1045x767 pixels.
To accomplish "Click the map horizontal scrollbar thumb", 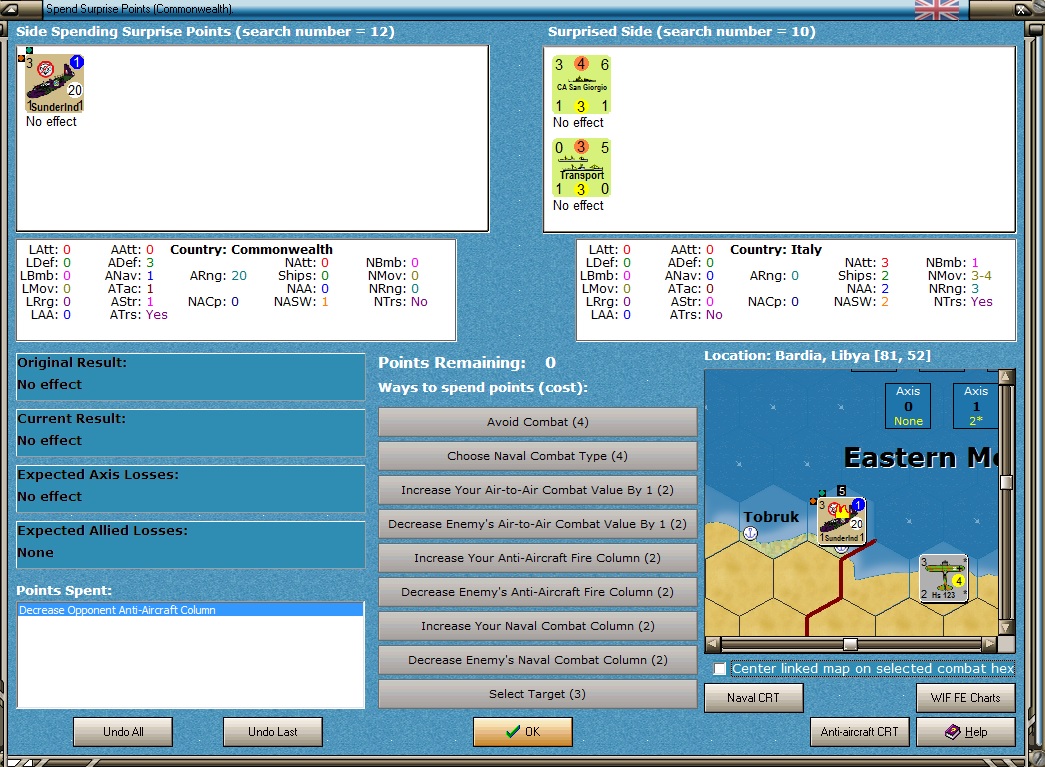I will pos(850,644).
